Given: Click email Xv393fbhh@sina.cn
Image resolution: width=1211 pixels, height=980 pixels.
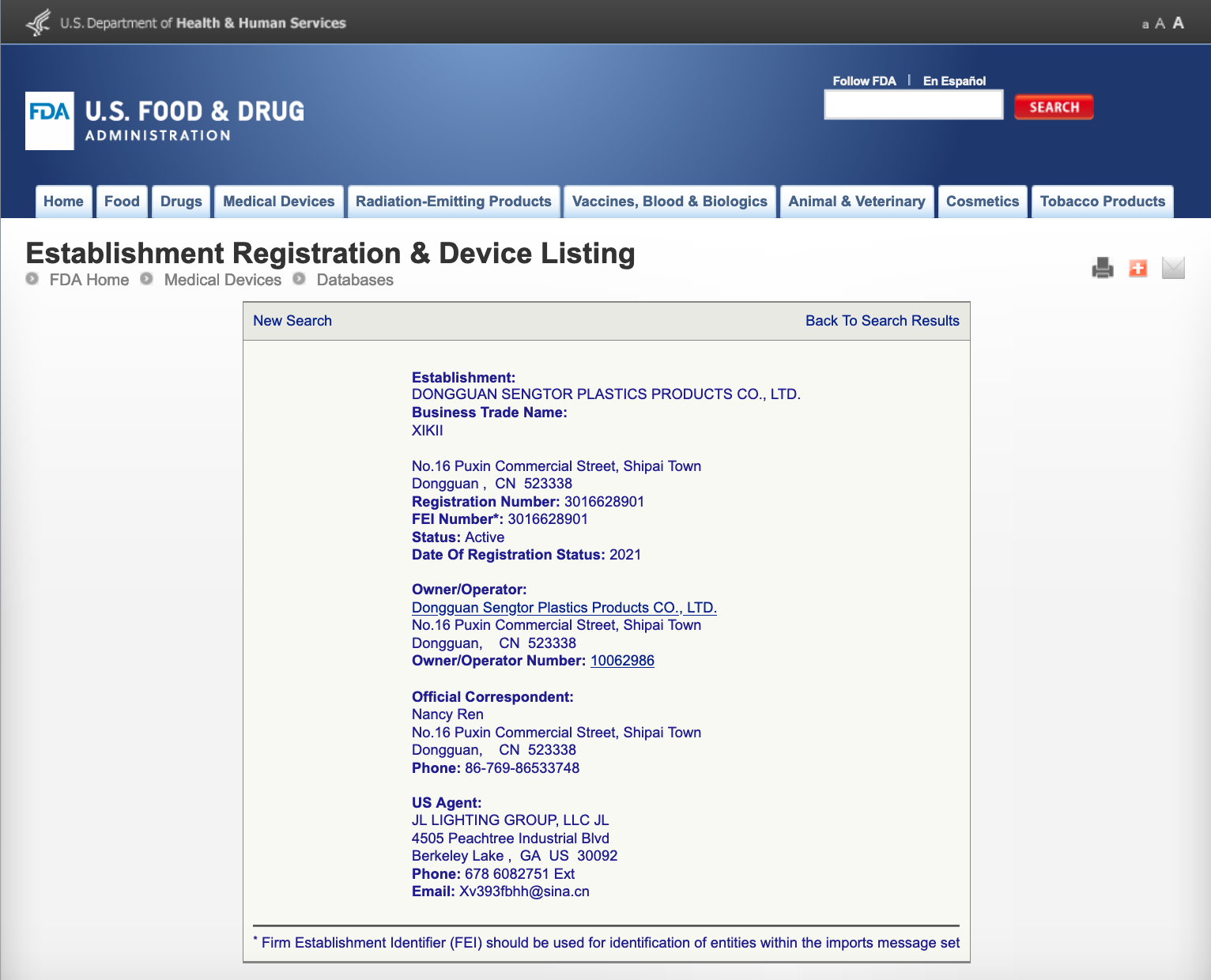Looking at the screenshot, I should tap(524, 891).
